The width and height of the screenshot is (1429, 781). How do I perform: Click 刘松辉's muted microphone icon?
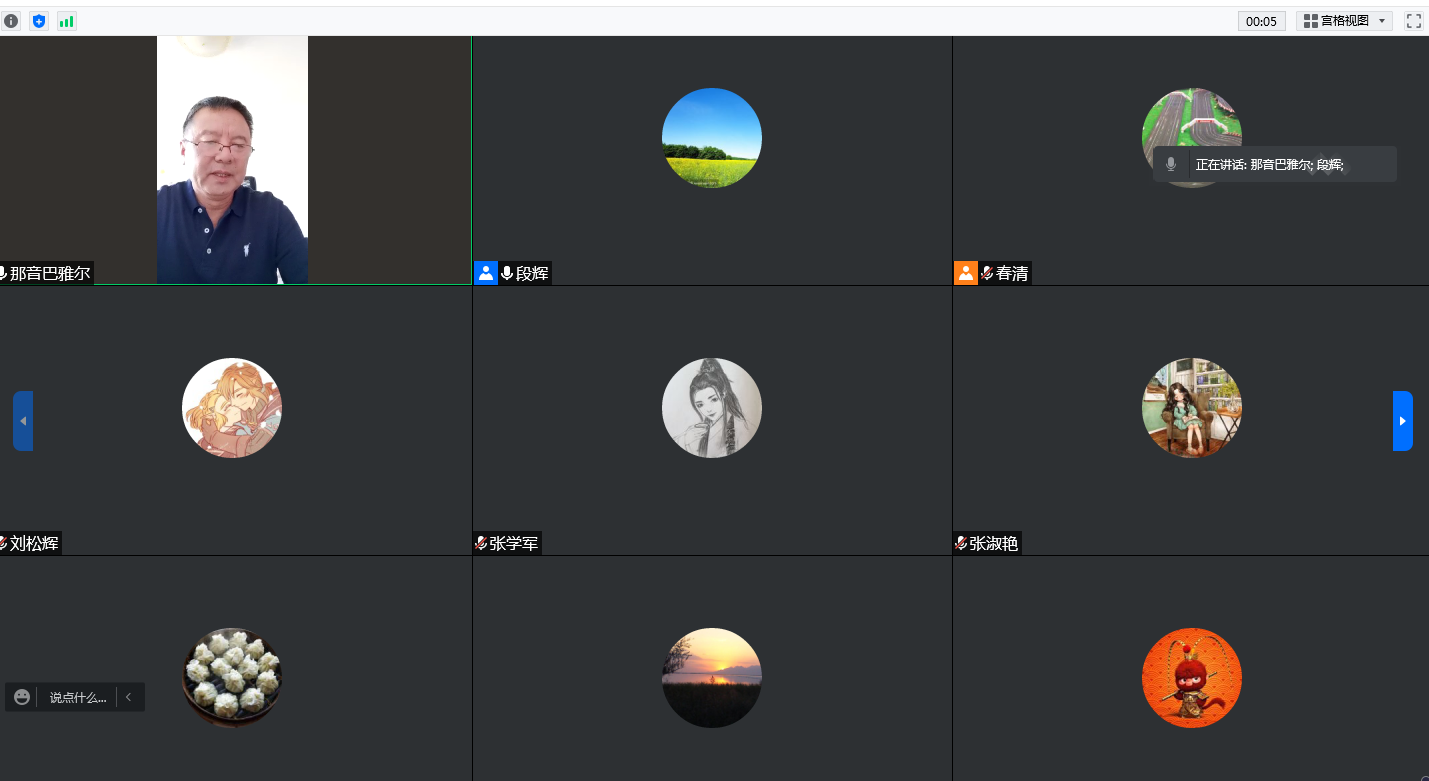coord(3,543)
